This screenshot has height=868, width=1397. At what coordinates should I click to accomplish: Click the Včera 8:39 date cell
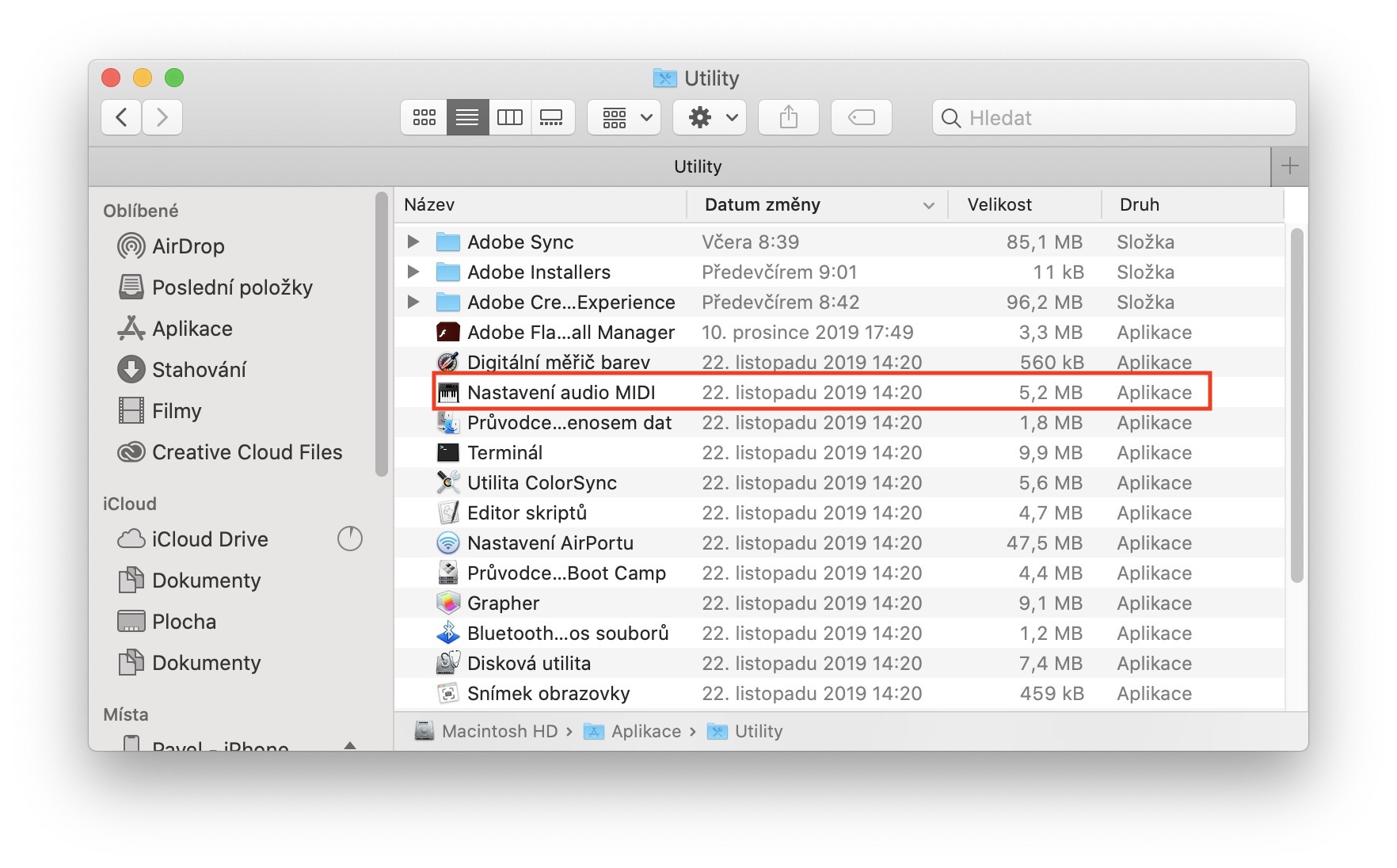click(750, 242)
